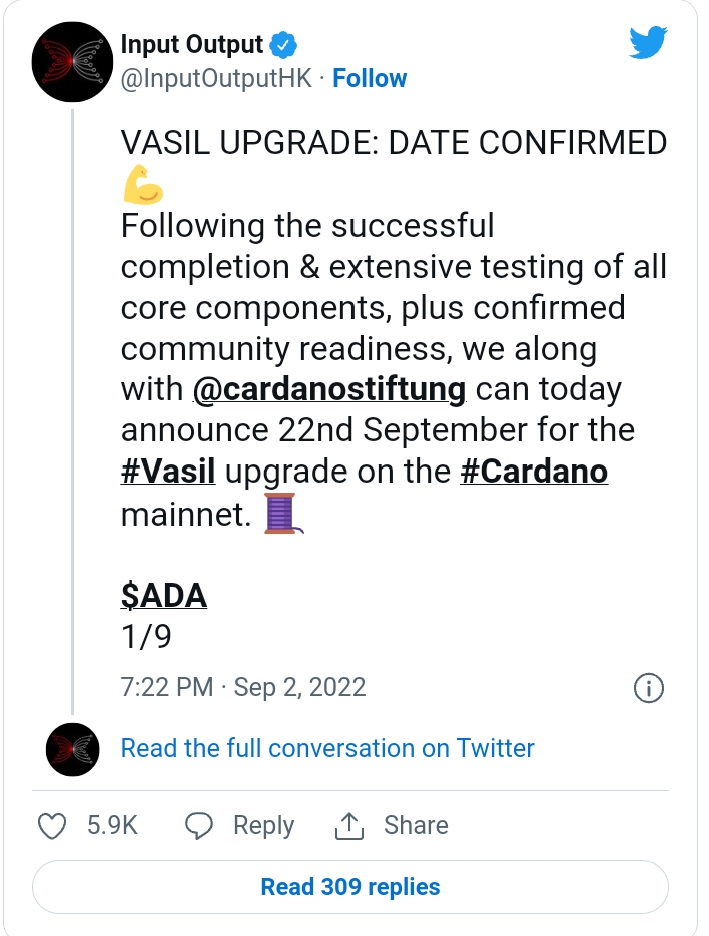Click the share upload arrow icon
This screenshot has width=709, height=936.
[349, 826]
